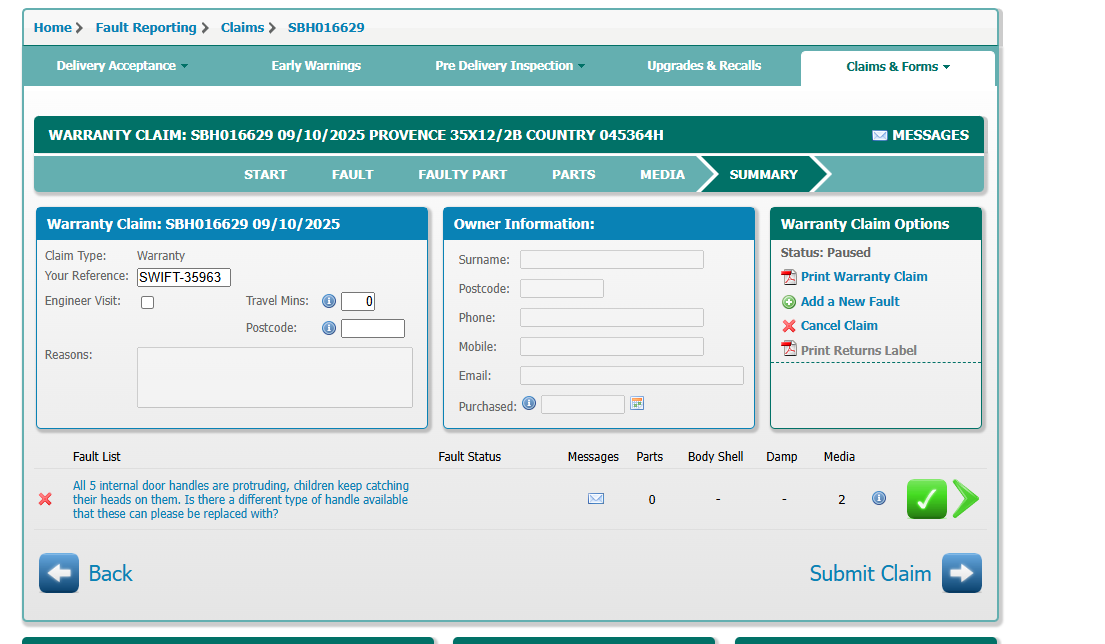Click the Reasons text area
The width and height of the screenshot is (1105, 644).
click(275, 378)
